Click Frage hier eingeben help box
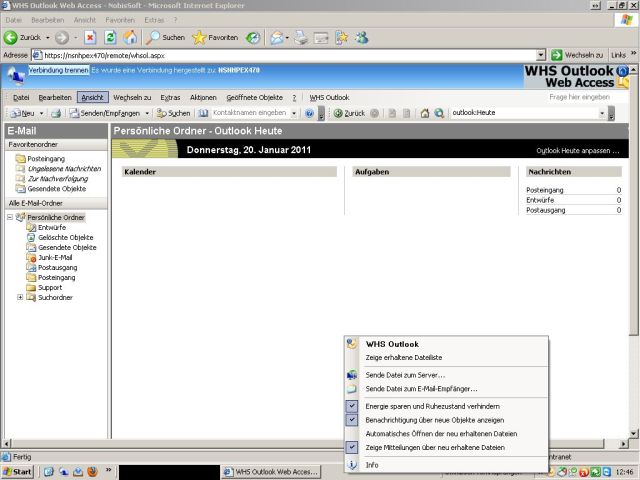640x480 pixels. (579, 97)
